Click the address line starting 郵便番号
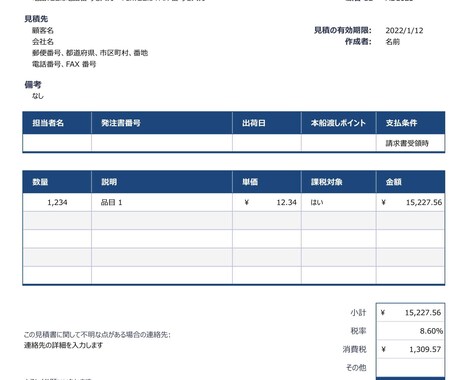Viewport: 460px width, 380px height. [90, 53]
